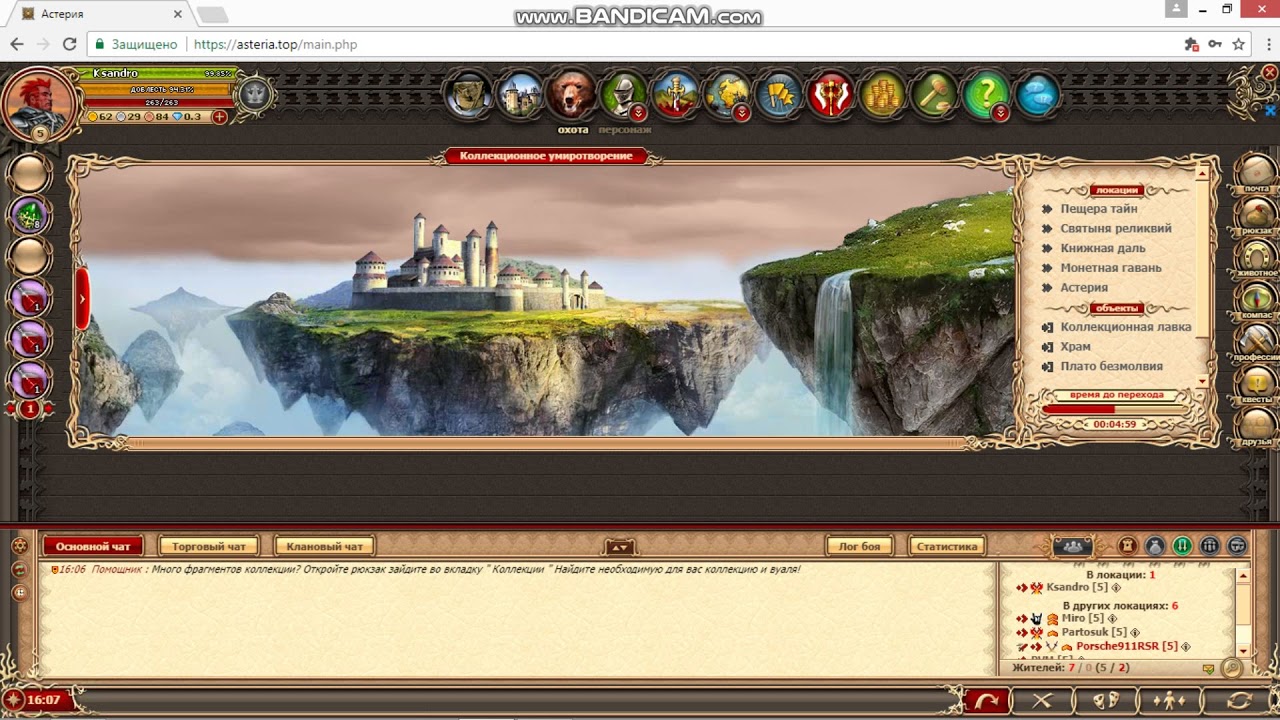
Task: Click the castle icon in the top menu
Action: point(520,95)
